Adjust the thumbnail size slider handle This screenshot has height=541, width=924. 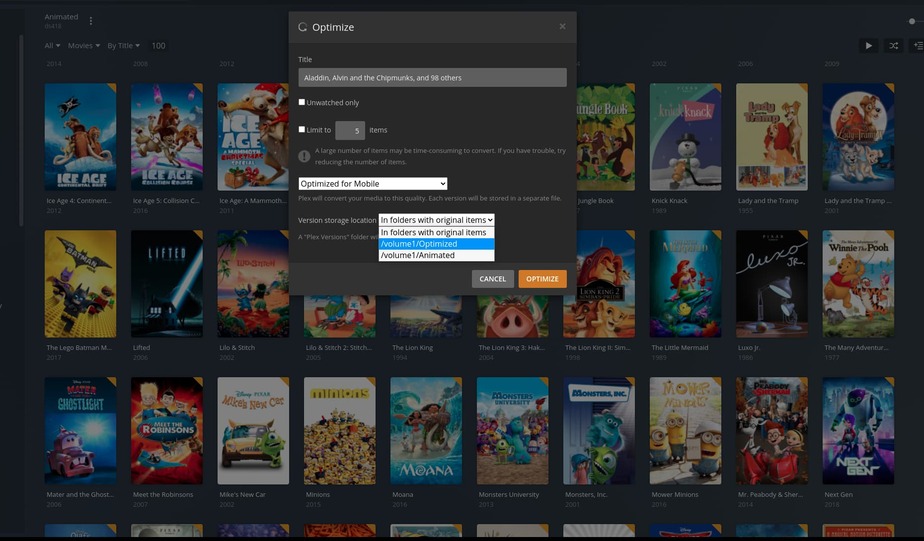click(912, 21)
